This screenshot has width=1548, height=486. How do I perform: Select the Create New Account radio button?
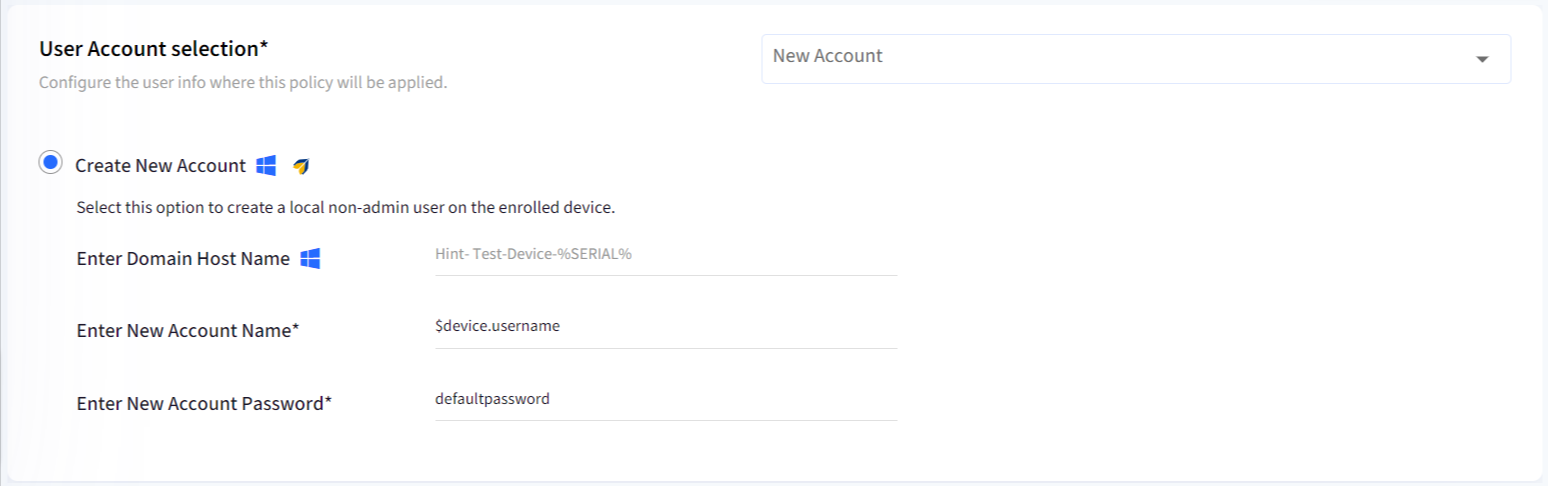(51, 163)
